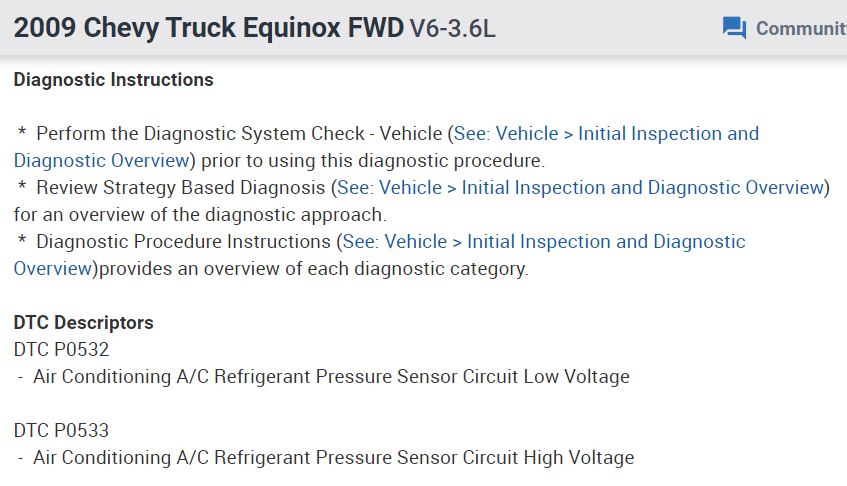Open the Community label in the header
847x486 pixels.
(x=800, y=28)
